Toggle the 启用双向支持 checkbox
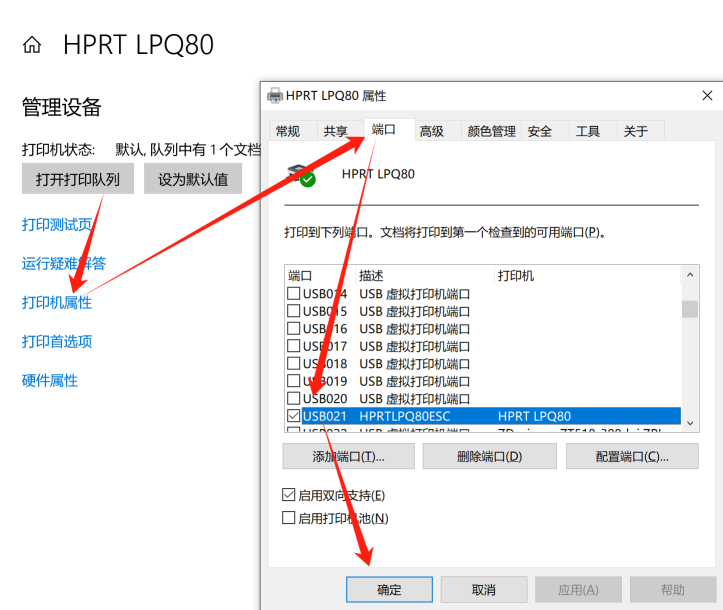Screen dimensions: 723x610 click(x=289, y=495)
